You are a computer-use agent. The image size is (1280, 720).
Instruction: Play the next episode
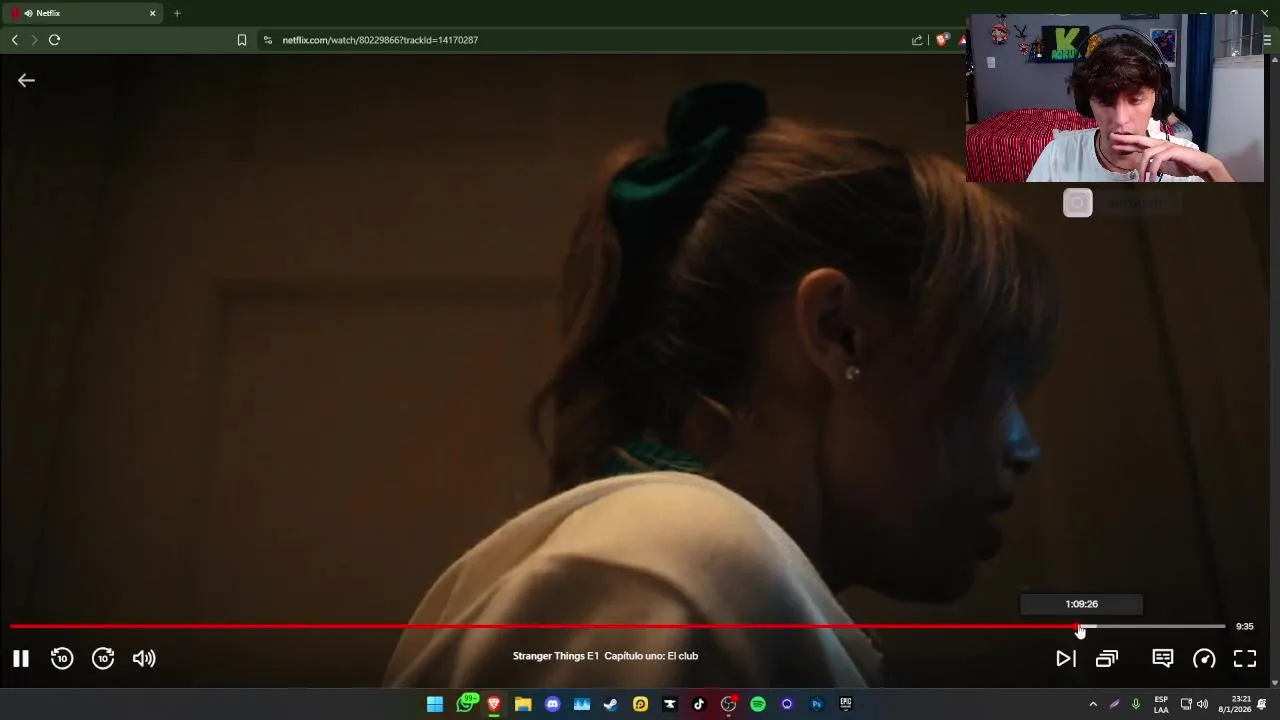[1066, 658]
